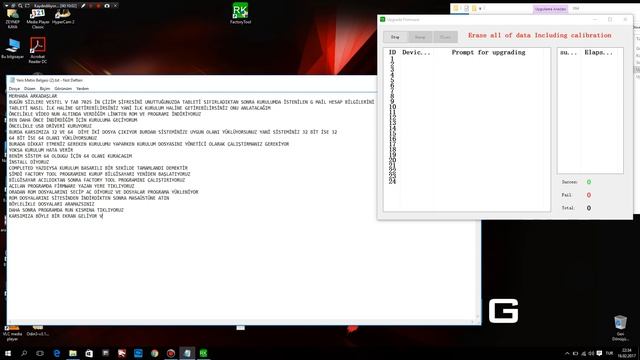Switch to the green RK FactoryTool taskbar icon
This screenshot has height=360, width=640.
click(x=203, y=353)
